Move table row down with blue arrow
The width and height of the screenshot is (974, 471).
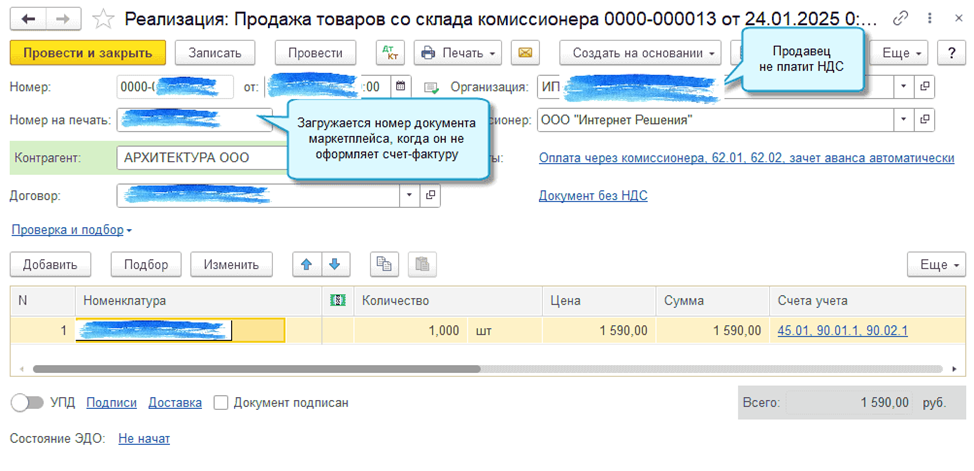coord(335,264)
